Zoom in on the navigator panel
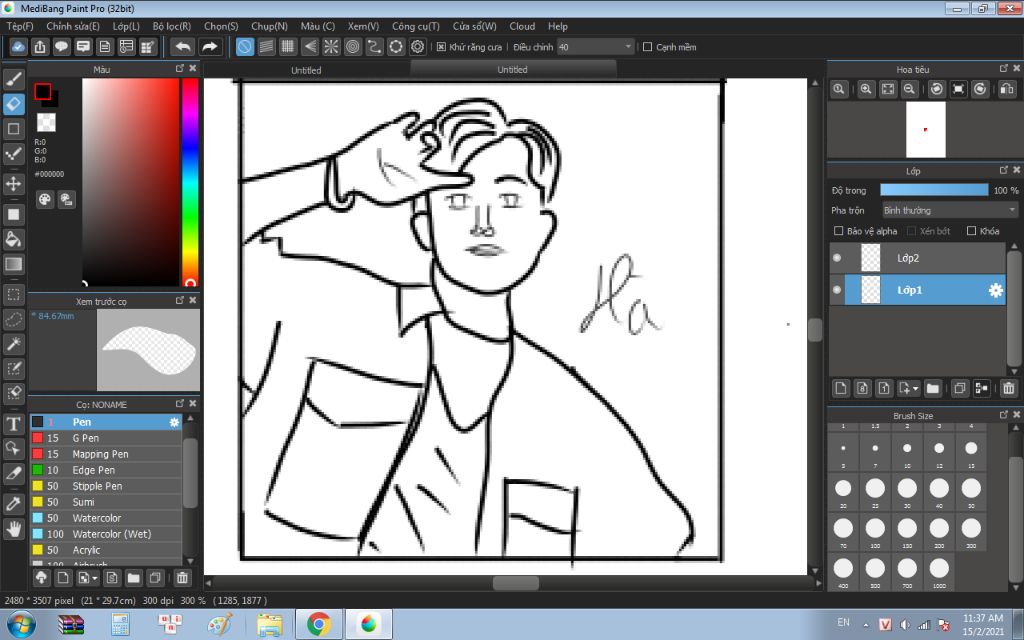 [866, 89]
